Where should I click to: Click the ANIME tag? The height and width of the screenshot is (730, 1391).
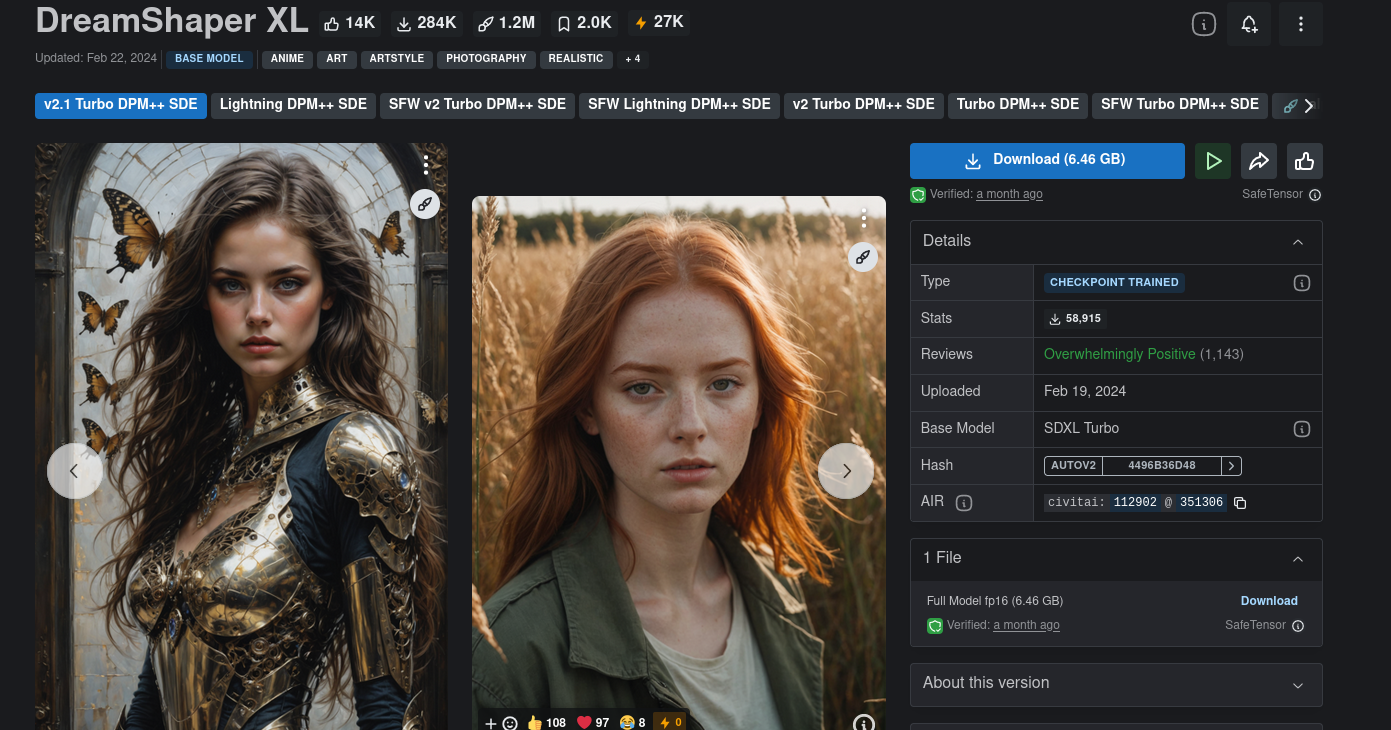pos(287,59)
